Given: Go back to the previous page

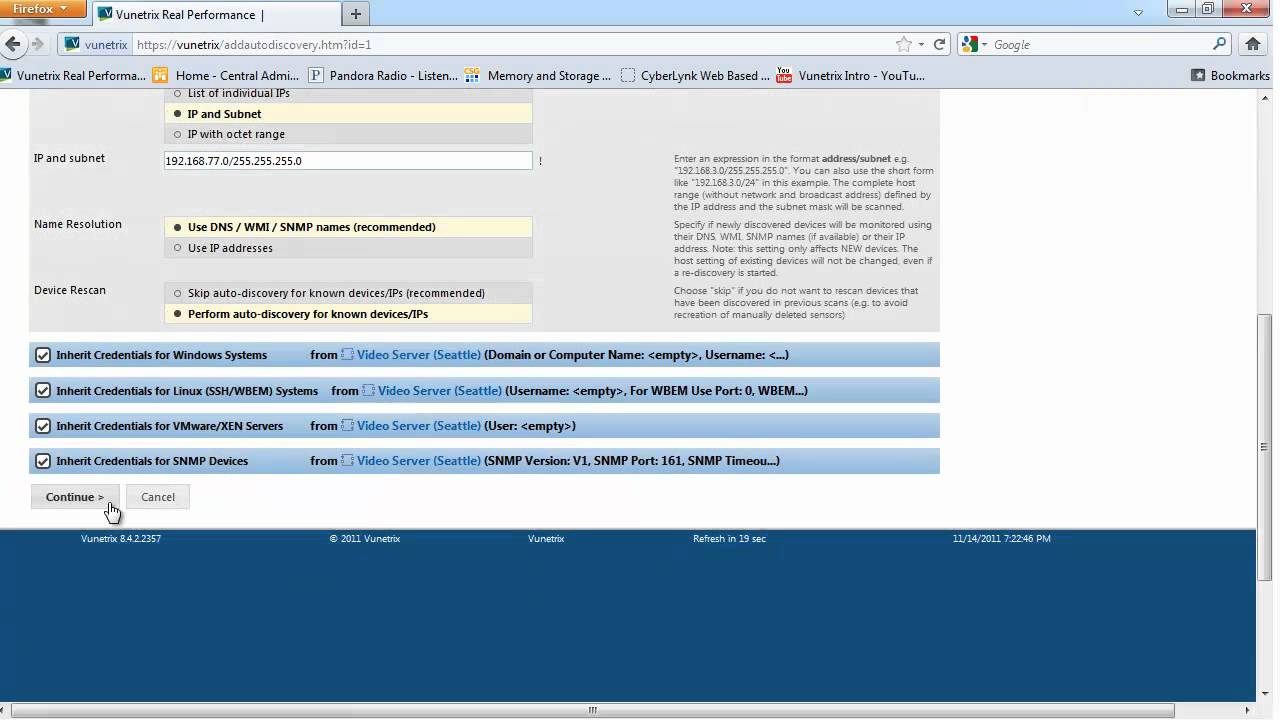Looking at the screenshot, I should [13, 44].
